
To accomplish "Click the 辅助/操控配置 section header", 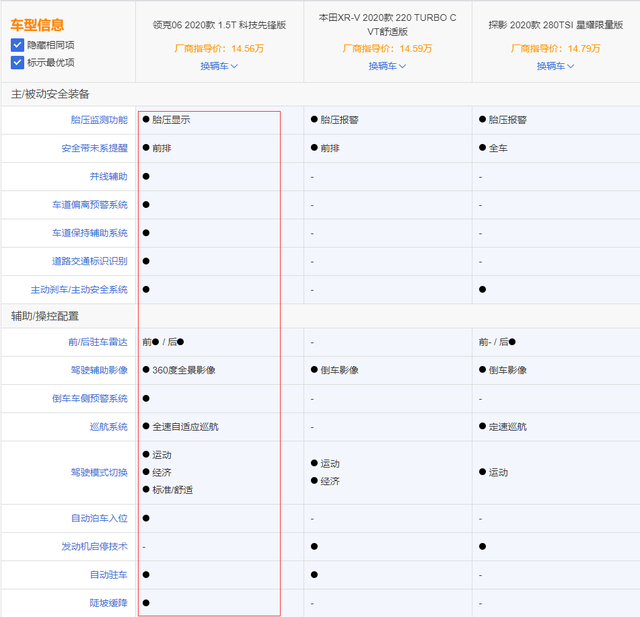I will point(45,316).
